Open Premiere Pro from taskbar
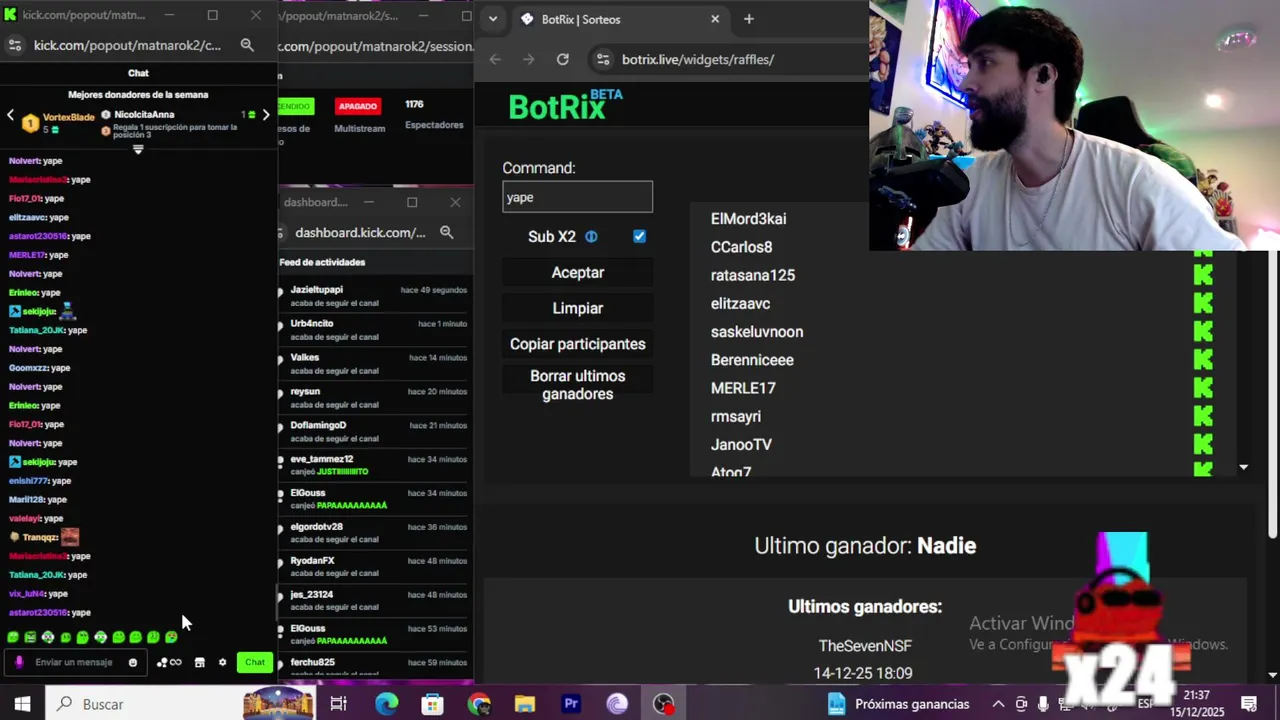This screenshot has height=720, width=1280. click(x=571, y=704)
